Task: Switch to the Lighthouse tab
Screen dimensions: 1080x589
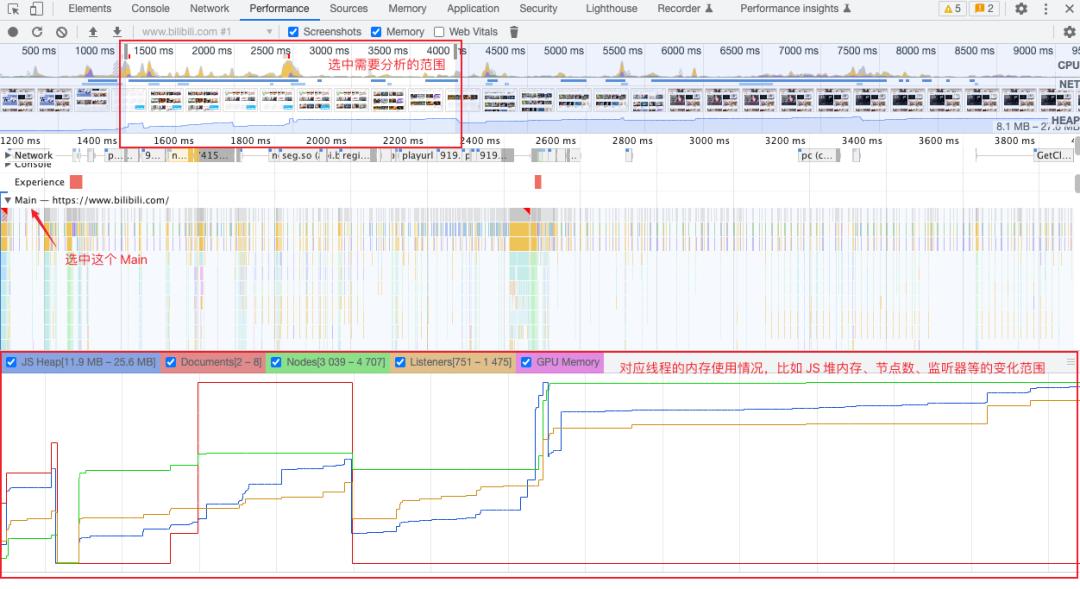Action: (610, 9)
